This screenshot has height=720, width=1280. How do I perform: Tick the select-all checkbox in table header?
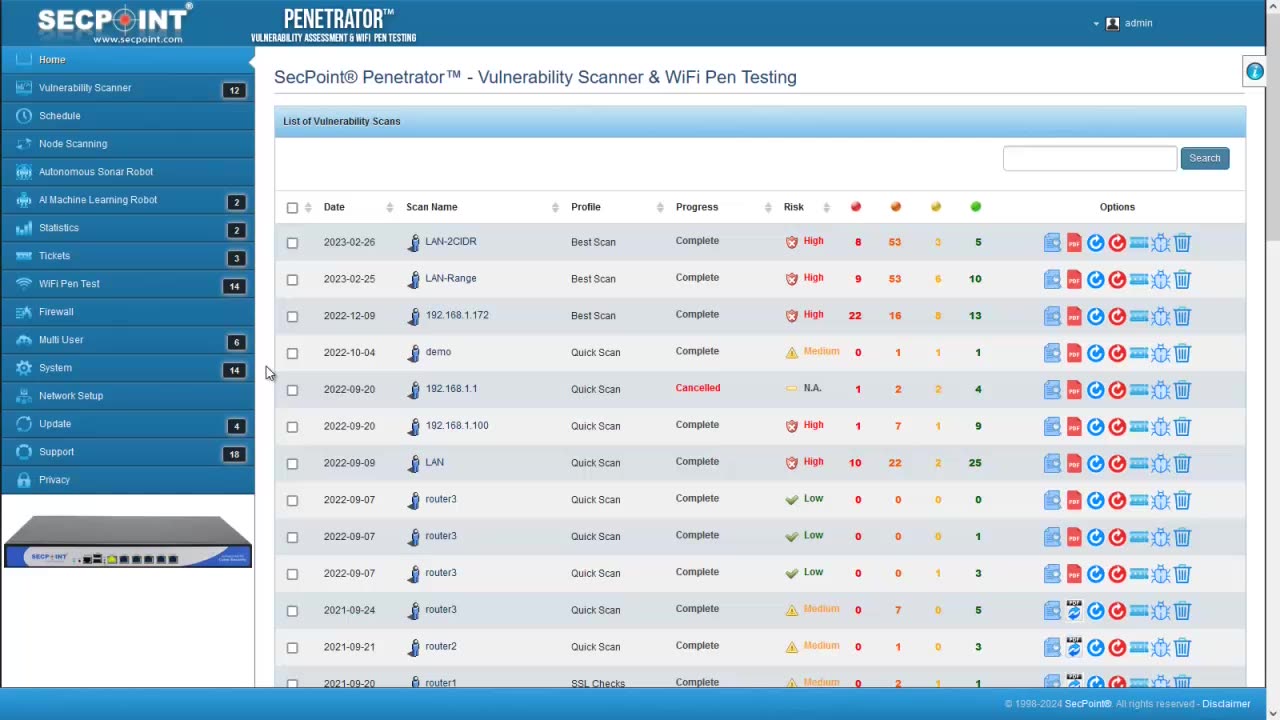coord(292,208)
